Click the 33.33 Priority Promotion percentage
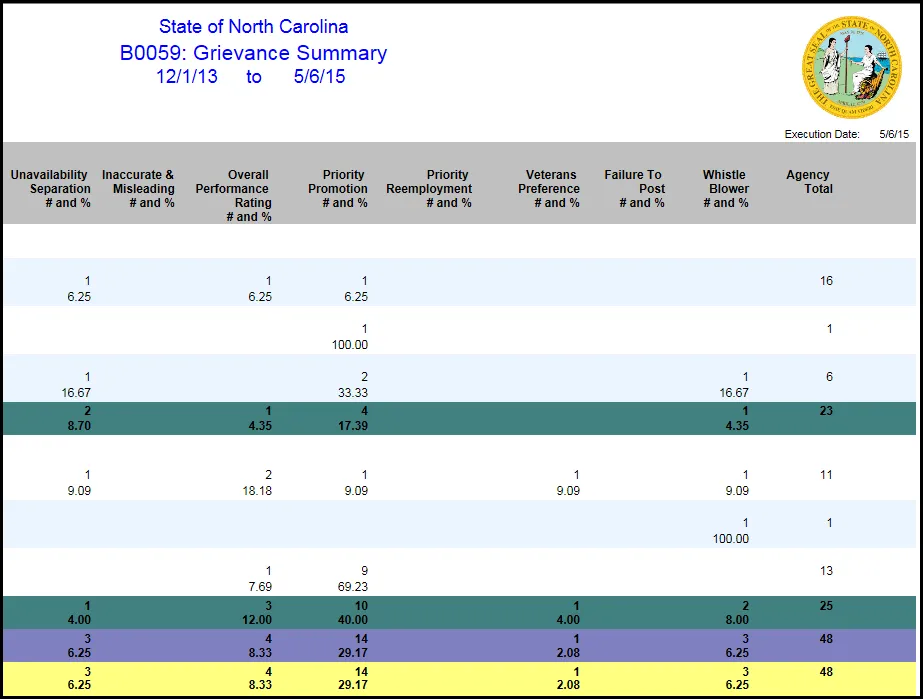The image size is (923, 699). pyautogui.click(x=350, y=393)
